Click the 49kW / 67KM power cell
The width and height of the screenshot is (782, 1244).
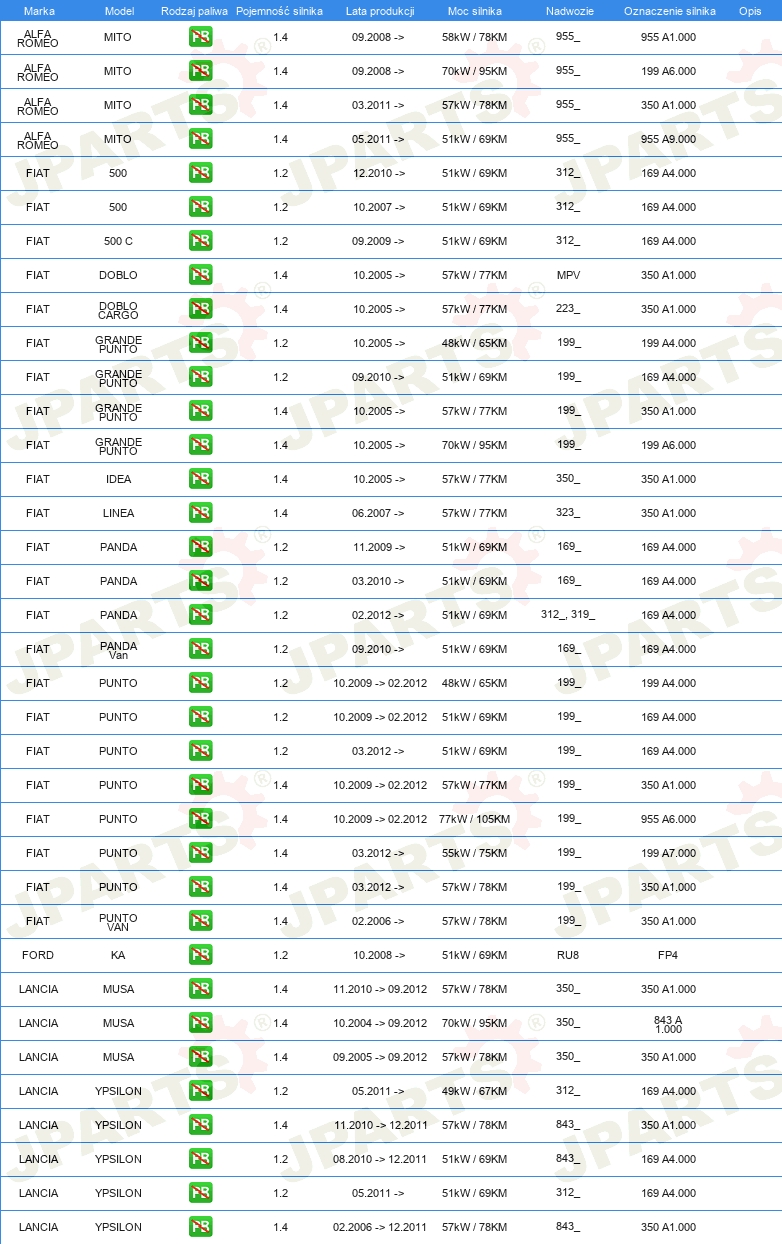point(474,1091)
